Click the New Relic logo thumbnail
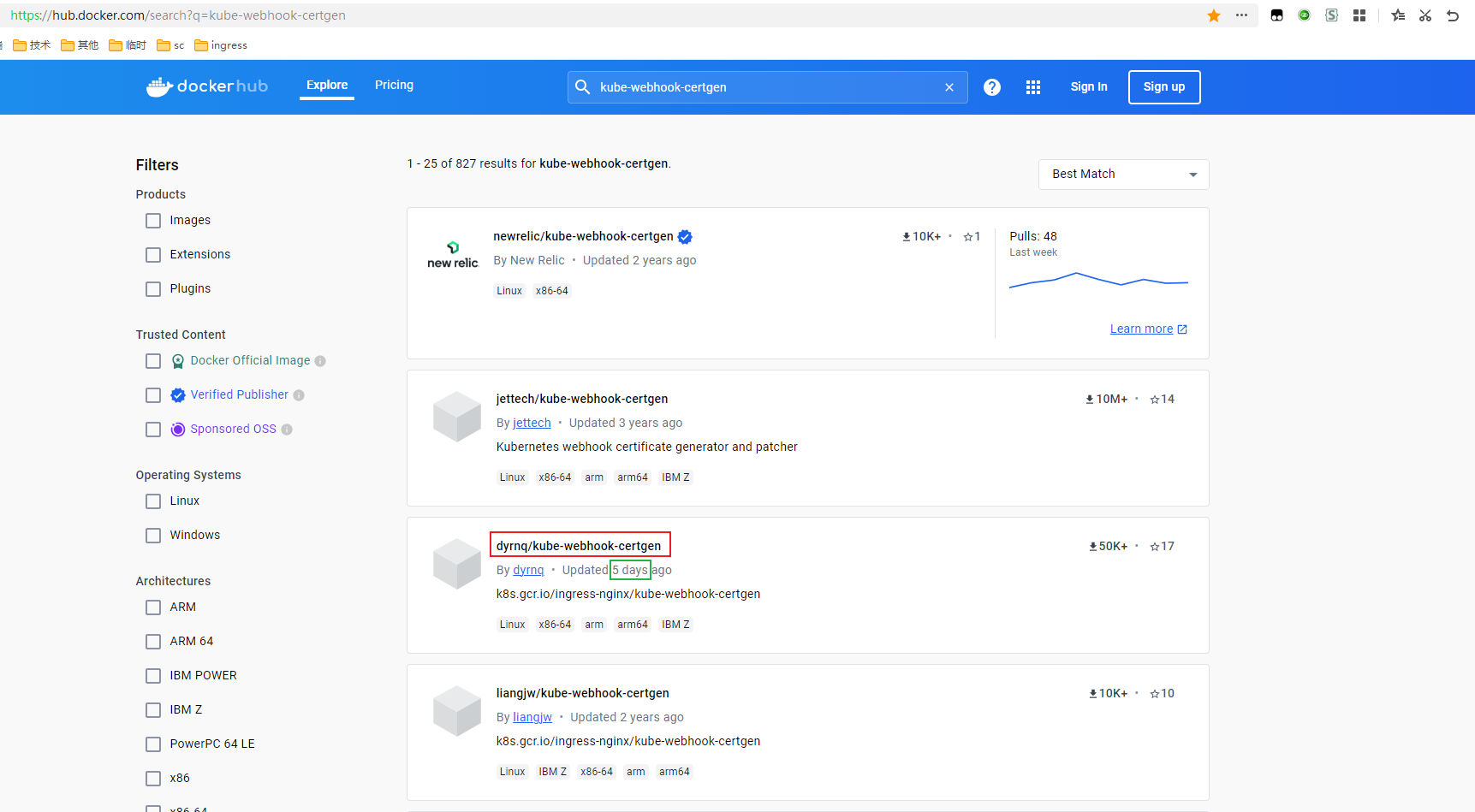The height and width of the screenshot is (812, 1475). [x=453, y=255]
